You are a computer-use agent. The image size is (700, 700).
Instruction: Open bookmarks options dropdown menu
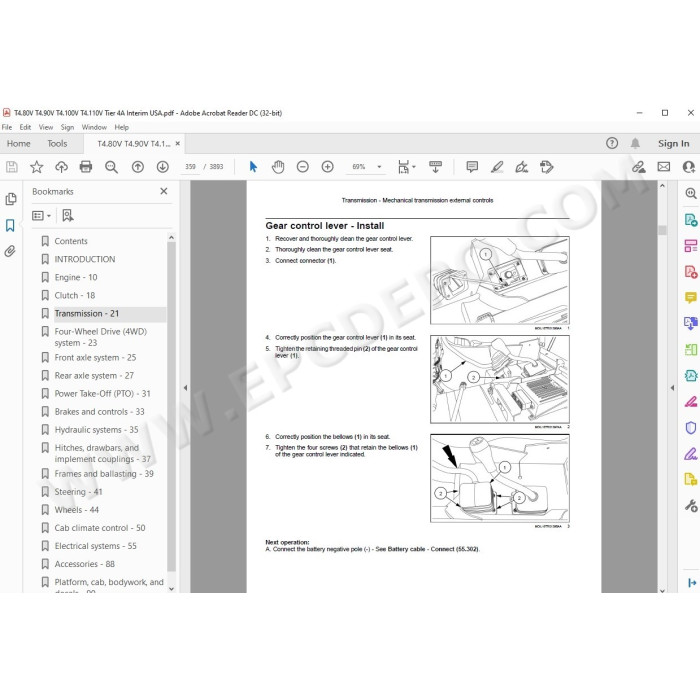(41, 216)
